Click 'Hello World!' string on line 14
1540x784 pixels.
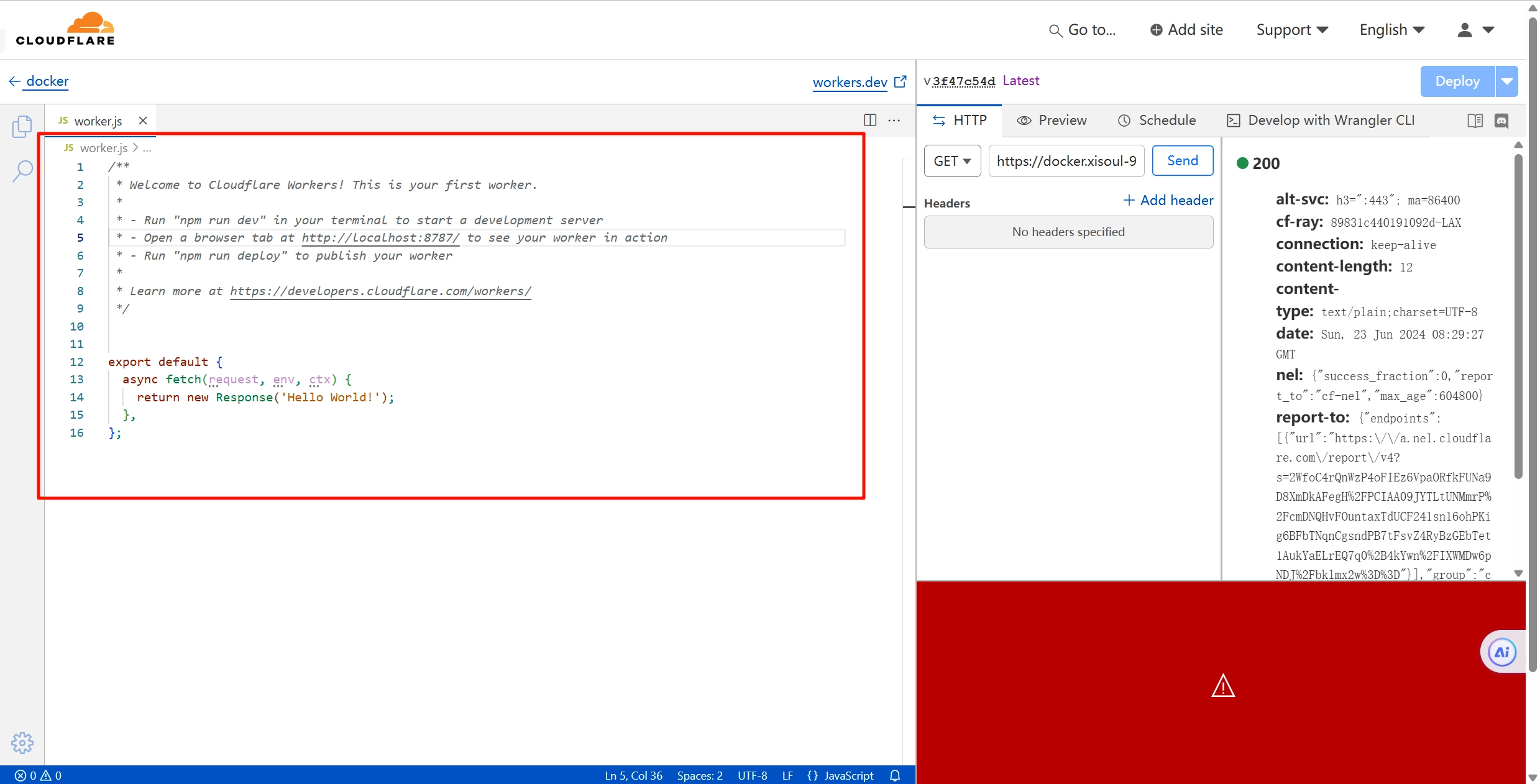(329, 398)
